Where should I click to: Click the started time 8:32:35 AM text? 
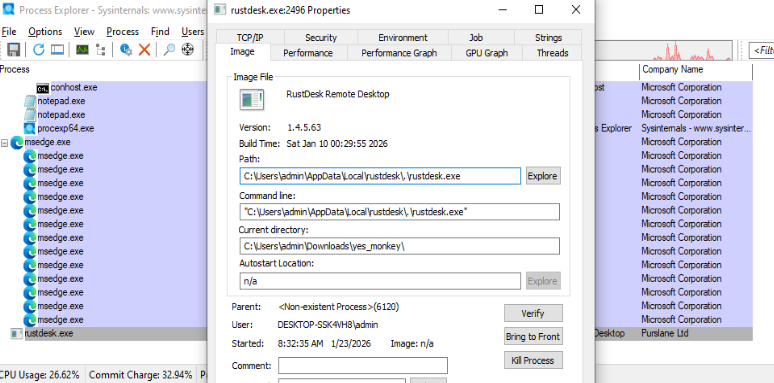click(302, 344)
